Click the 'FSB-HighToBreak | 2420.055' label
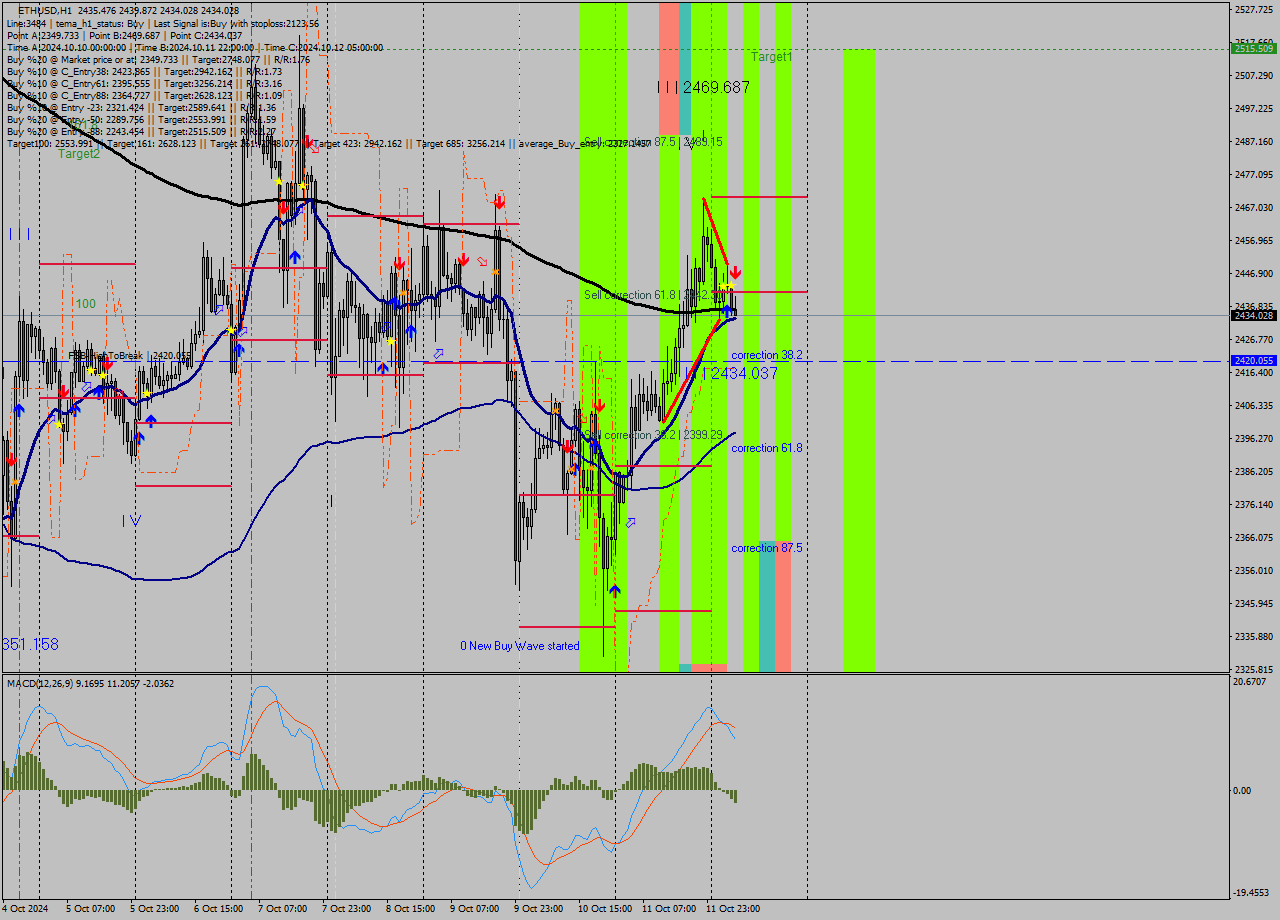The height and width of the screenshot is (920, 1280). 130,355
